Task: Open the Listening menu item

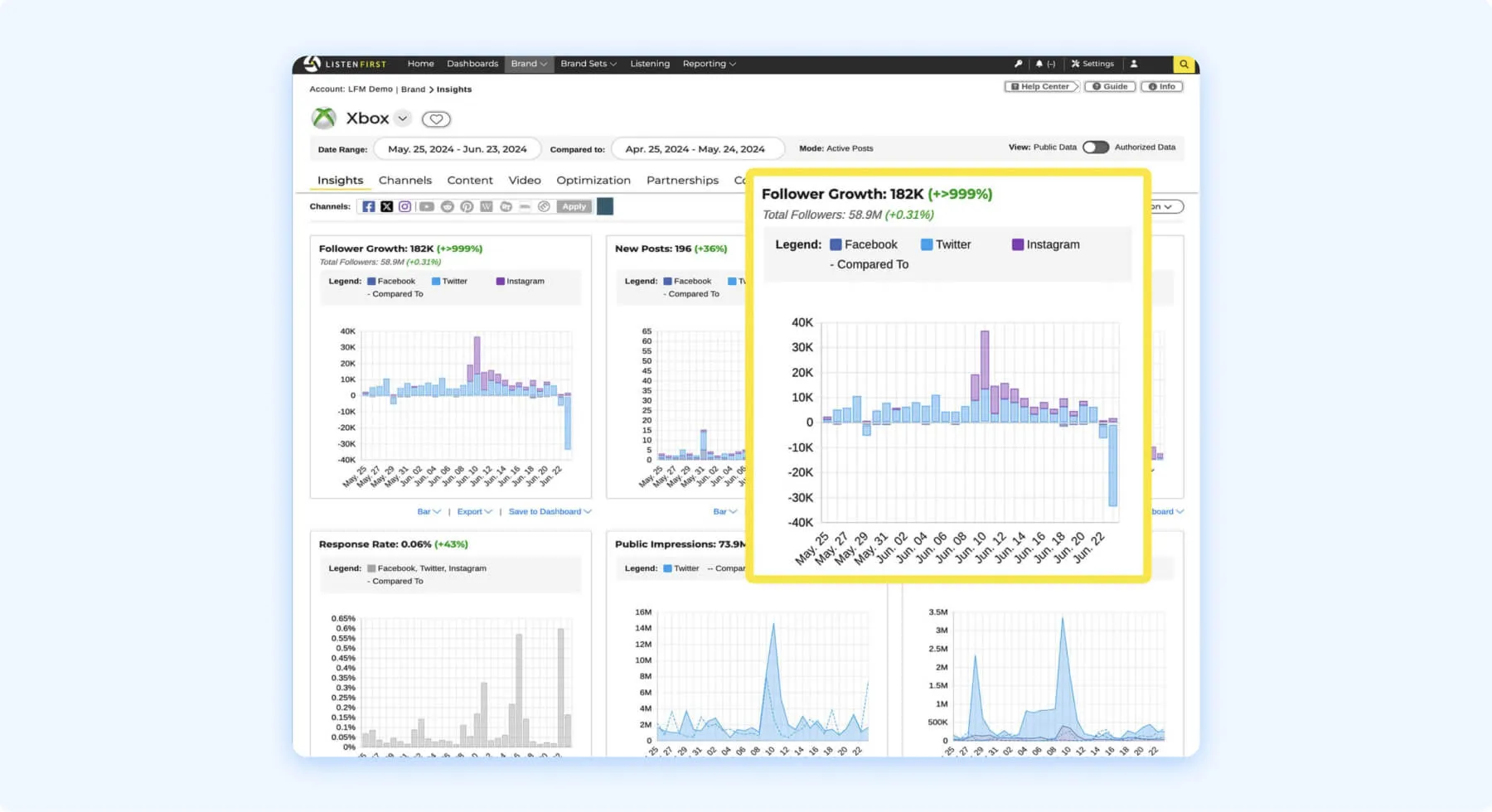Action: [650, 64]
